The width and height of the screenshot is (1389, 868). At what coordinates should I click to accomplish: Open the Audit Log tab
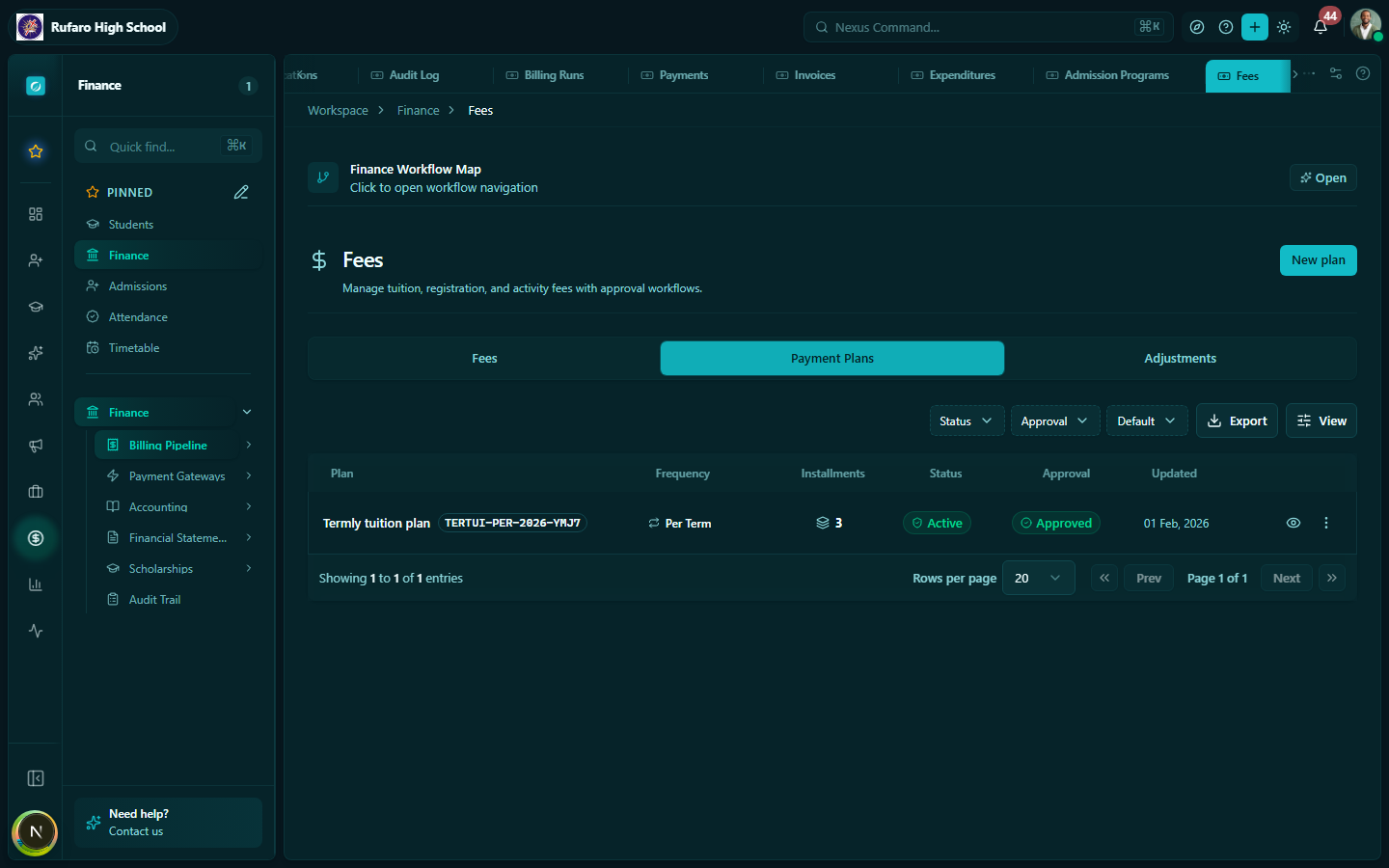point(405,75)
